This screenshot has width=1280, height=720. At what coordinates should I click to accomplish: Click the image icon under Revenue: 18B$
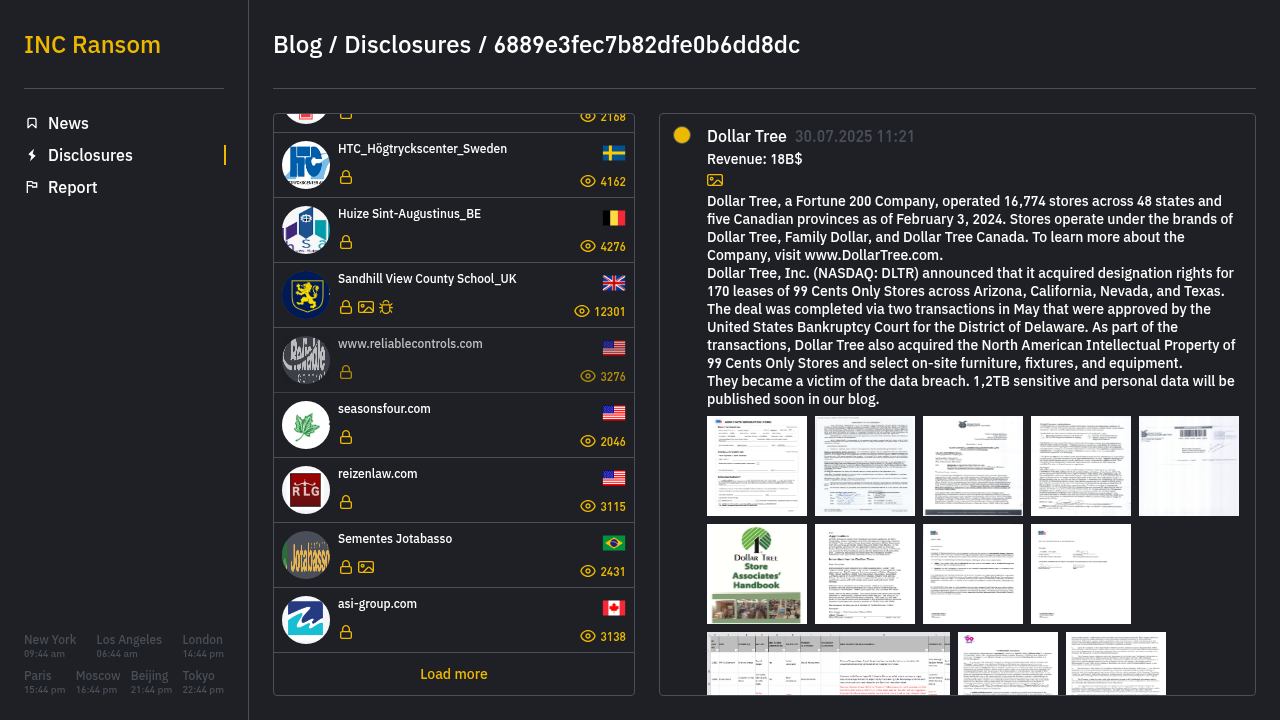[x=715, y=180]
